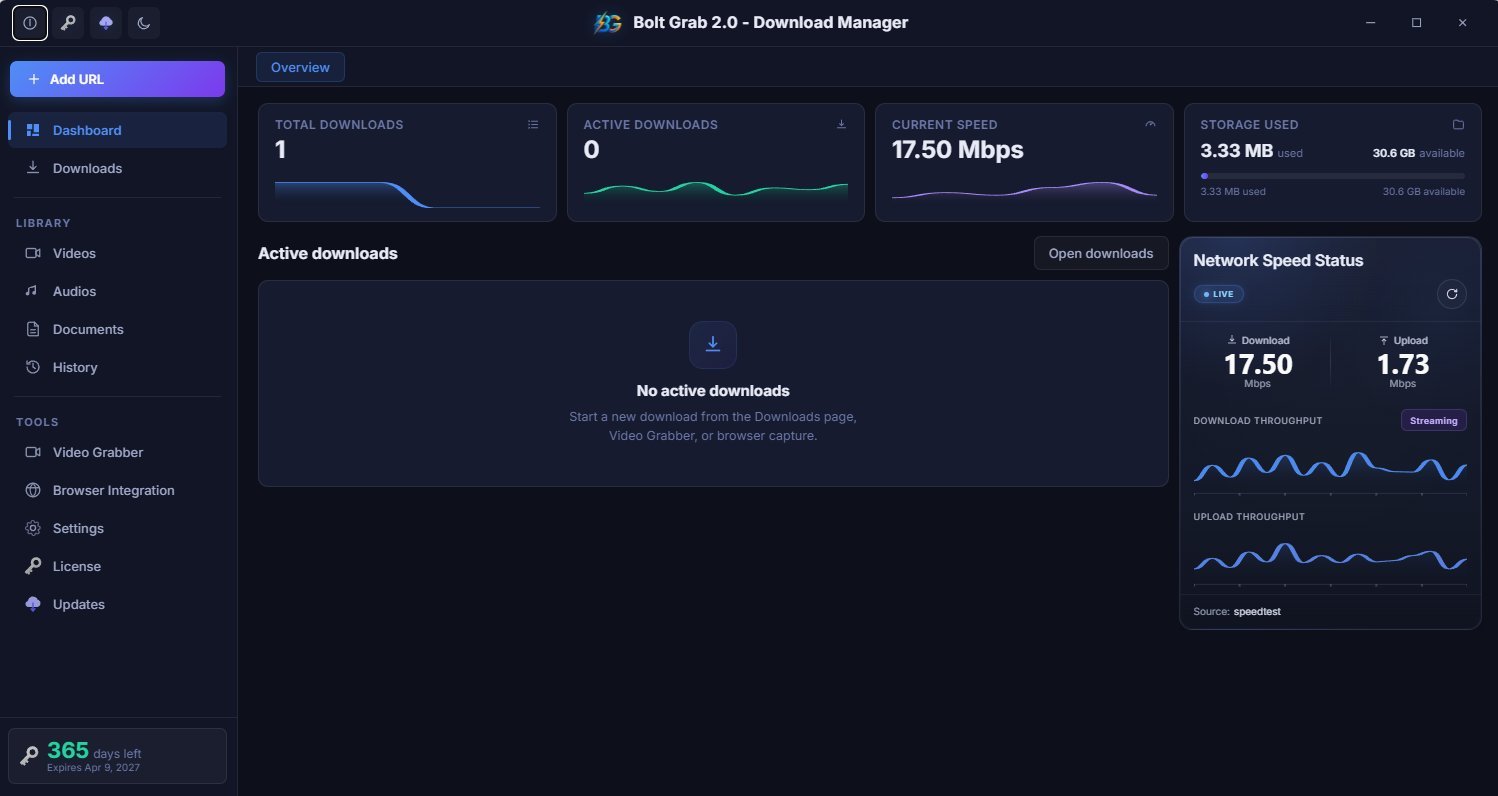Open Settings using the gear icon
Screen dimensions: 1498x796
pos(31,528)
